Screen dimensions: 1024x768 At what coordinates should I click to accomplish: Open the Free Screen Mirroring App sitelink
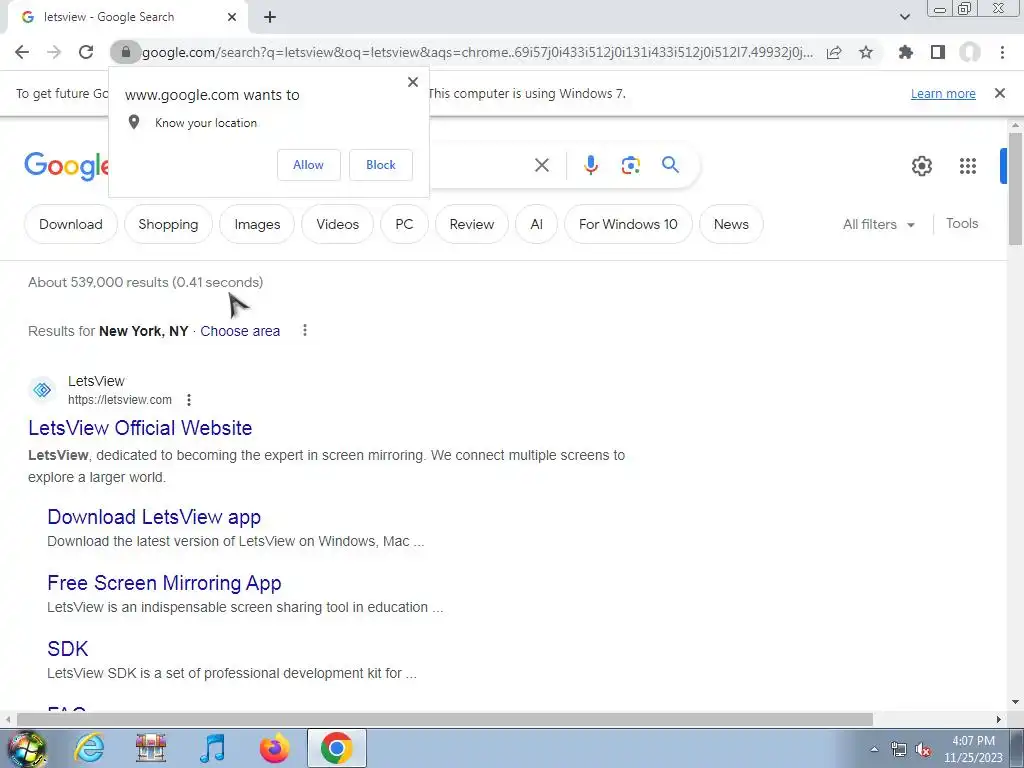pos(164,583)
